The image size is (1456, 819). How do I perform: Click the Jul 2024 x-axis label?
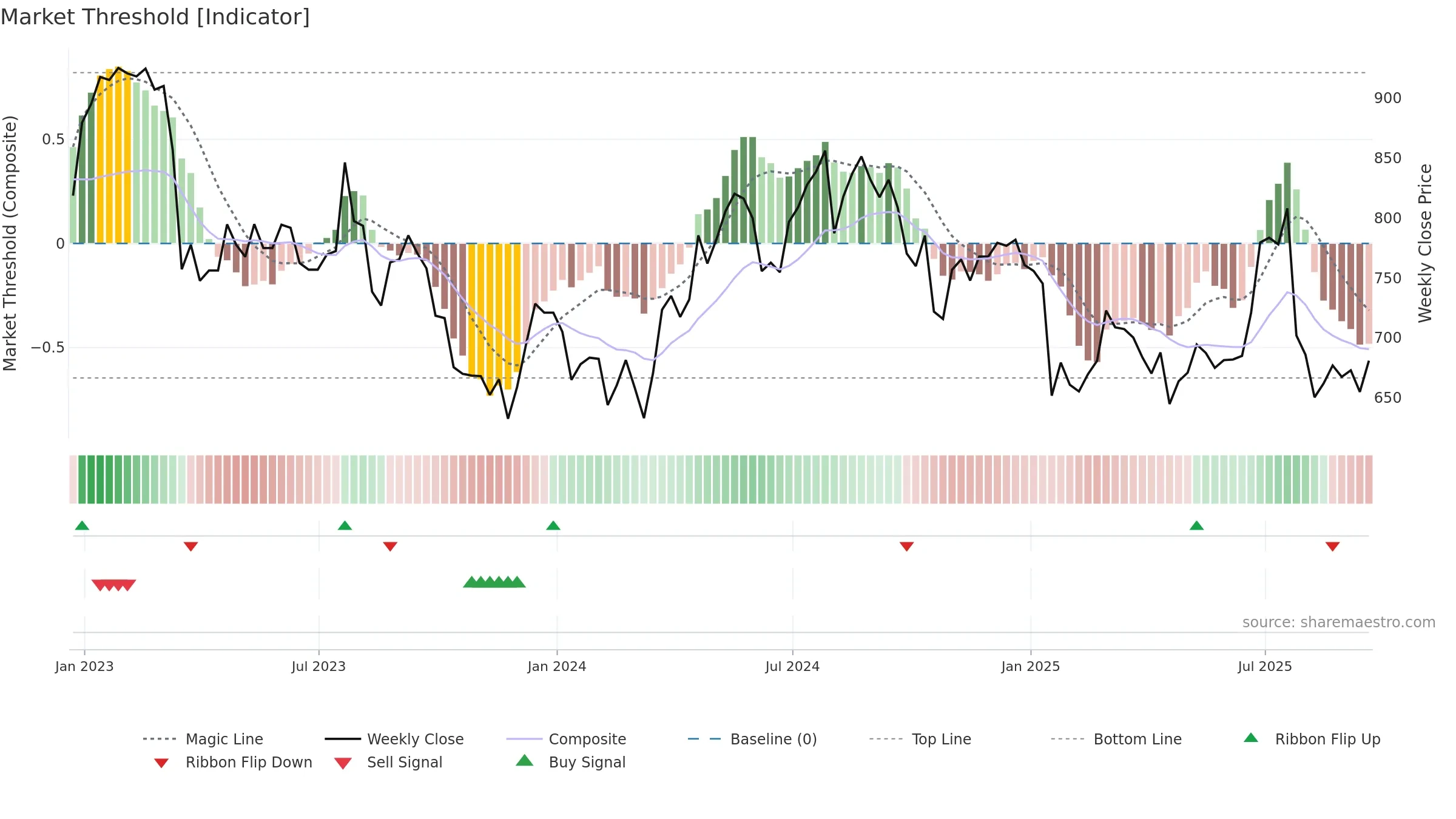pos(792,667)
